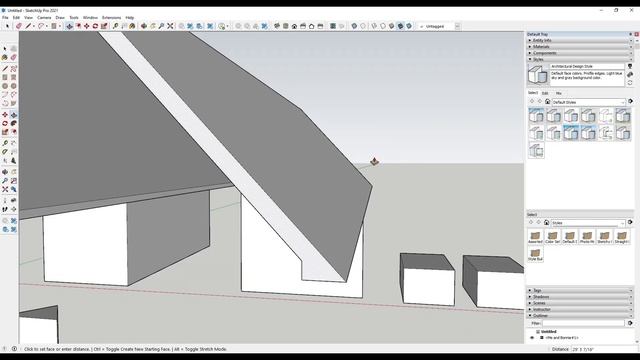Pick Tape Measure in left toolbar
The image size is (640, 360).
tap(5, 143)
